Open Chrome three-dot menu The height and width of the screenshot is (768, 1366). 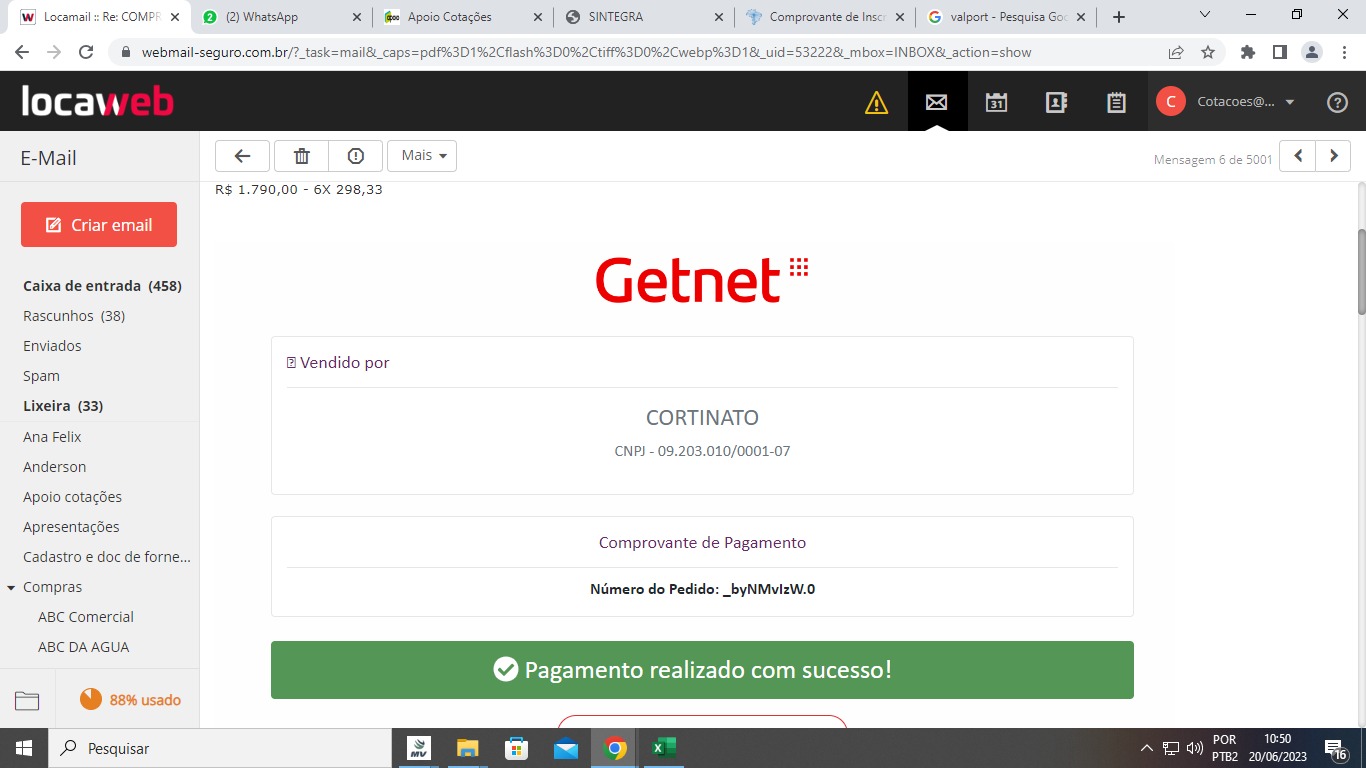pyautogui.click(x=1344, y=52)
